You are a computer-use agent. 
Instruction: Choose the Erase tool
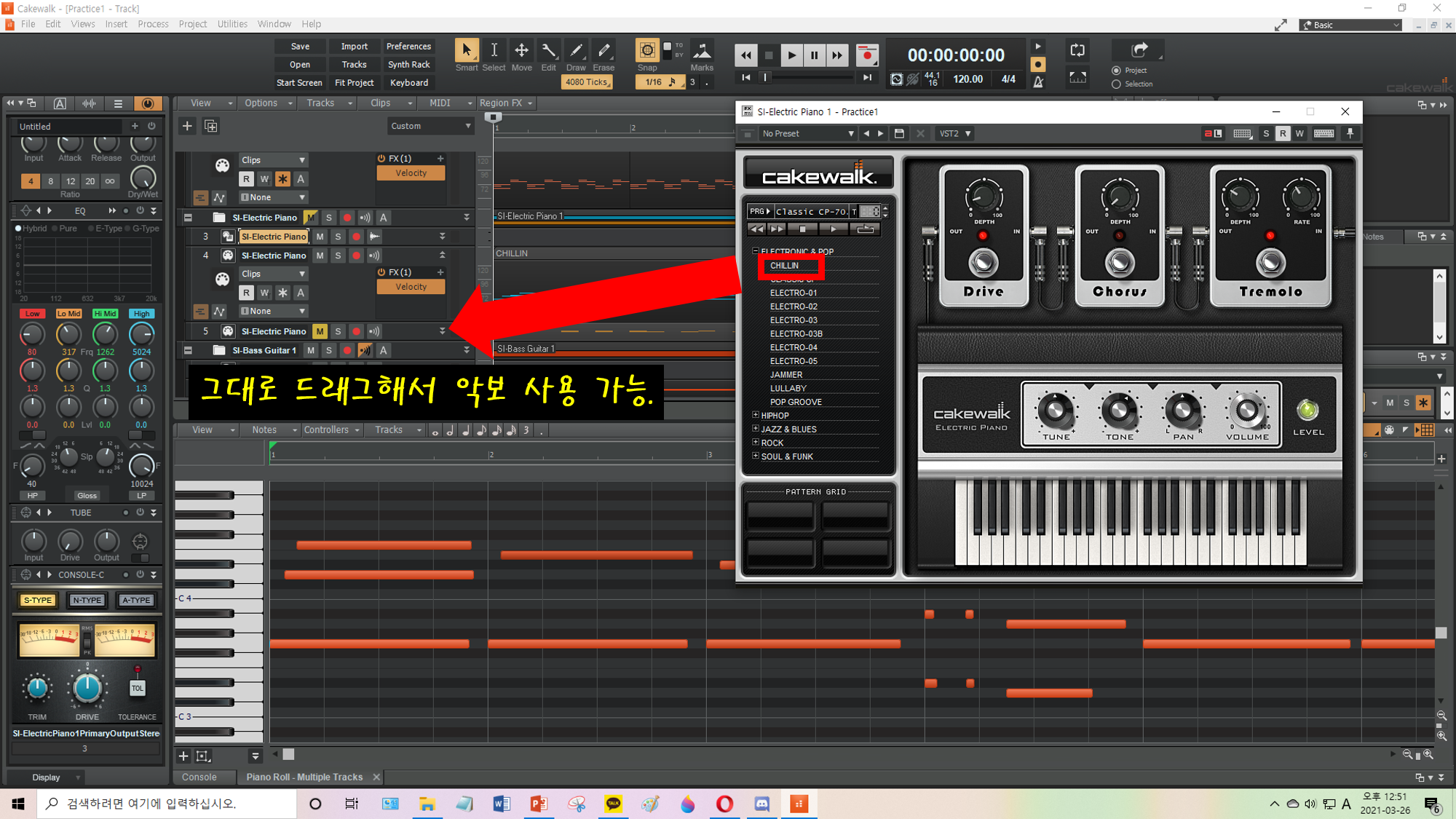point(604,51)
